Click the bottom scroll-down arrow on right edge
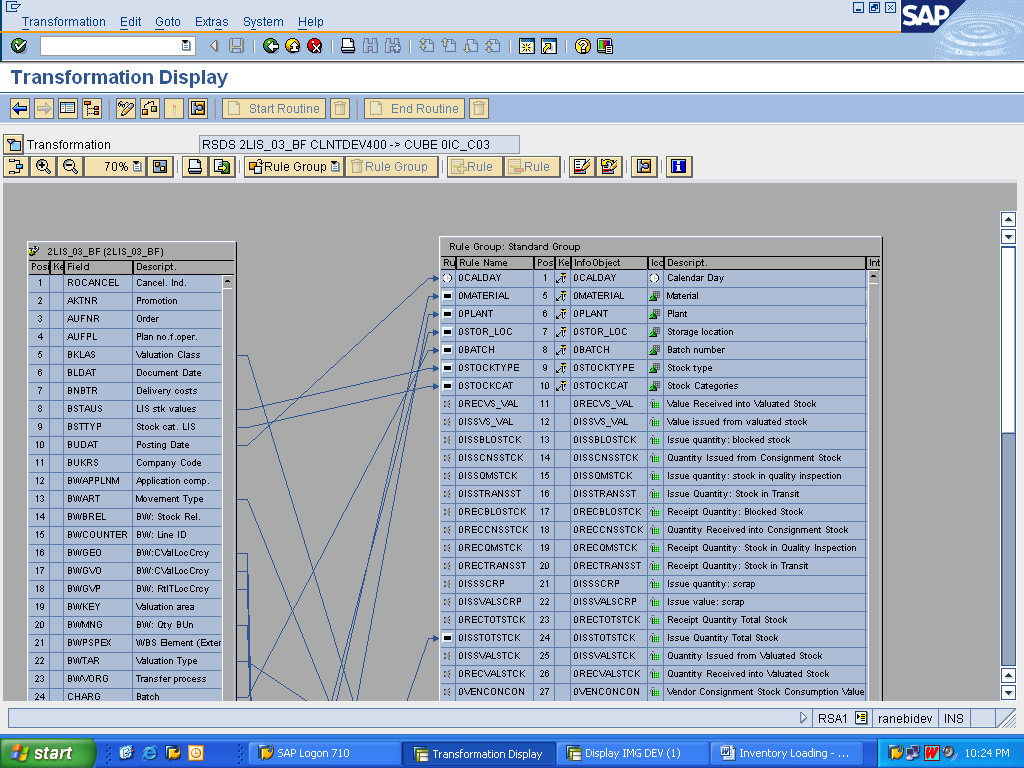Screen dimensions: 1024x768 click(x=1008, y=692)
